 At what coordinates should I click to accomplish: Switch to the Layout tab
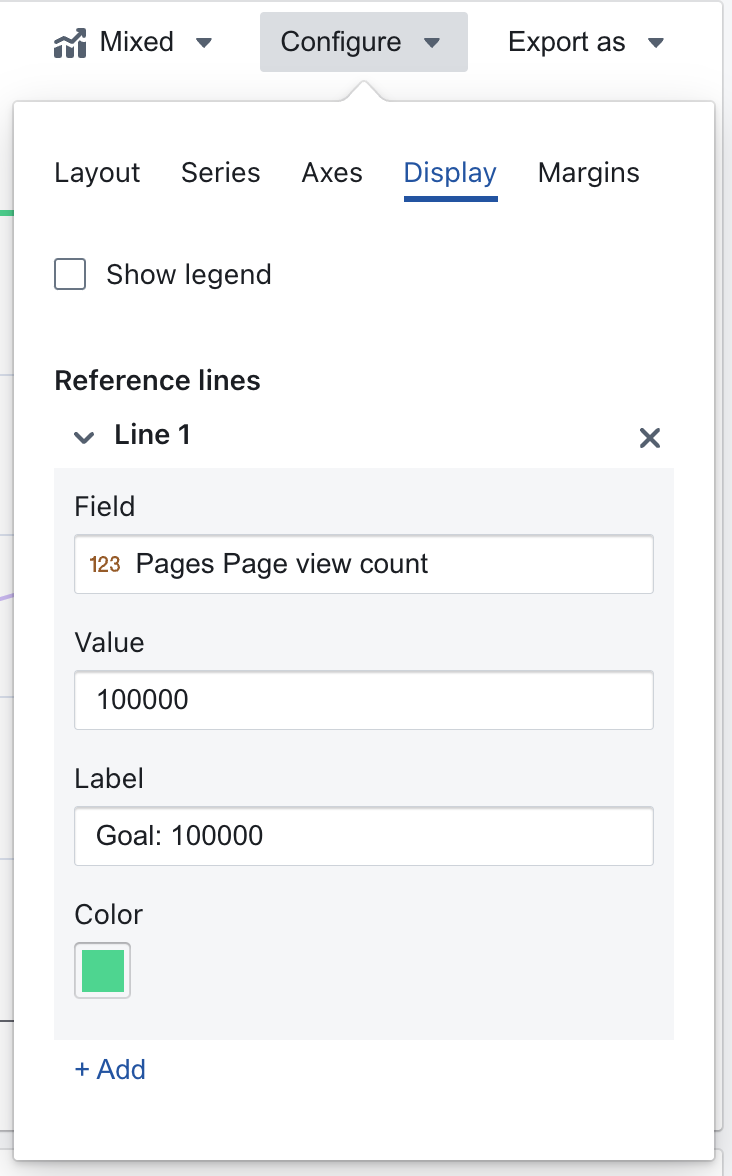click(x=97, y=172)
